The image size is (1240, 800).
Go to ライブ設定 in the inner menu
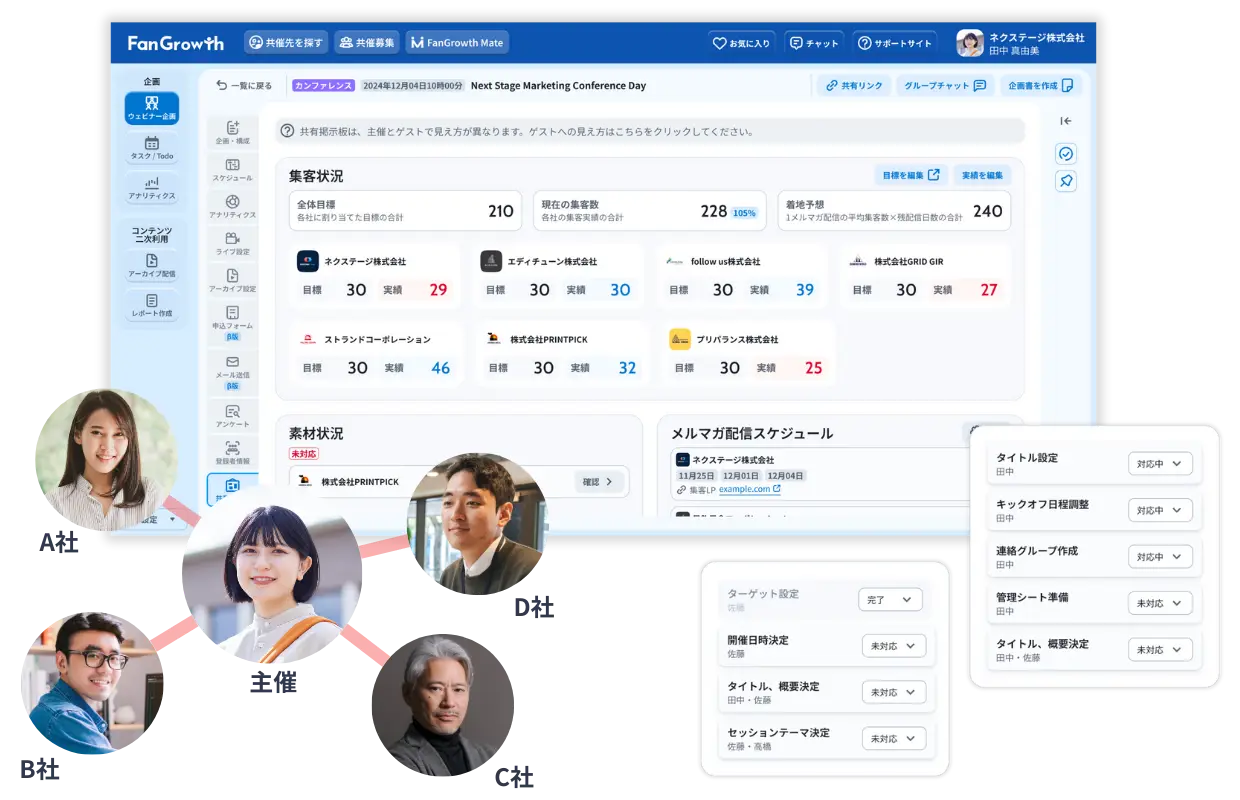point(232,244)
